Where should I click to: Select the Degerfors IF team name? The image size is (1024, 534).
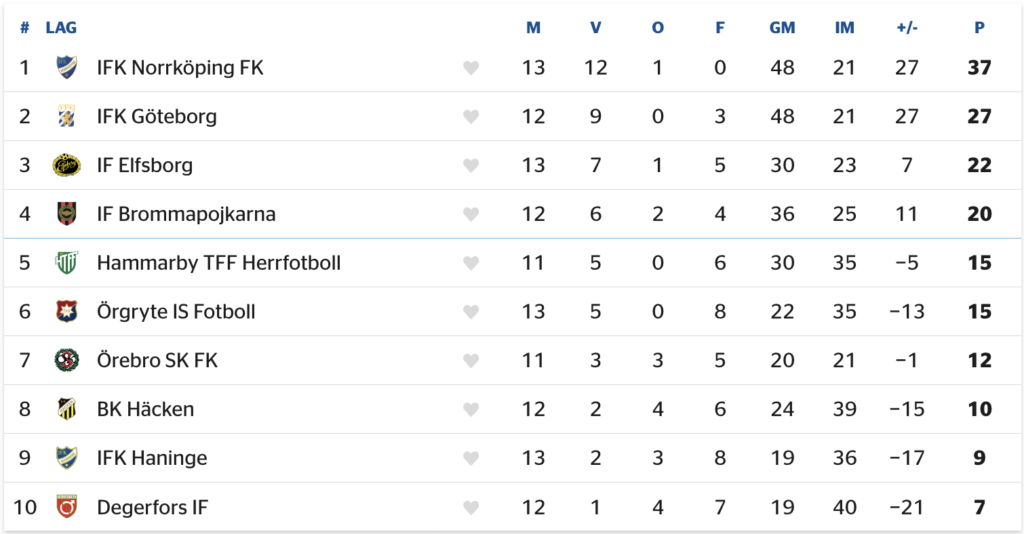tap(152, 507)
